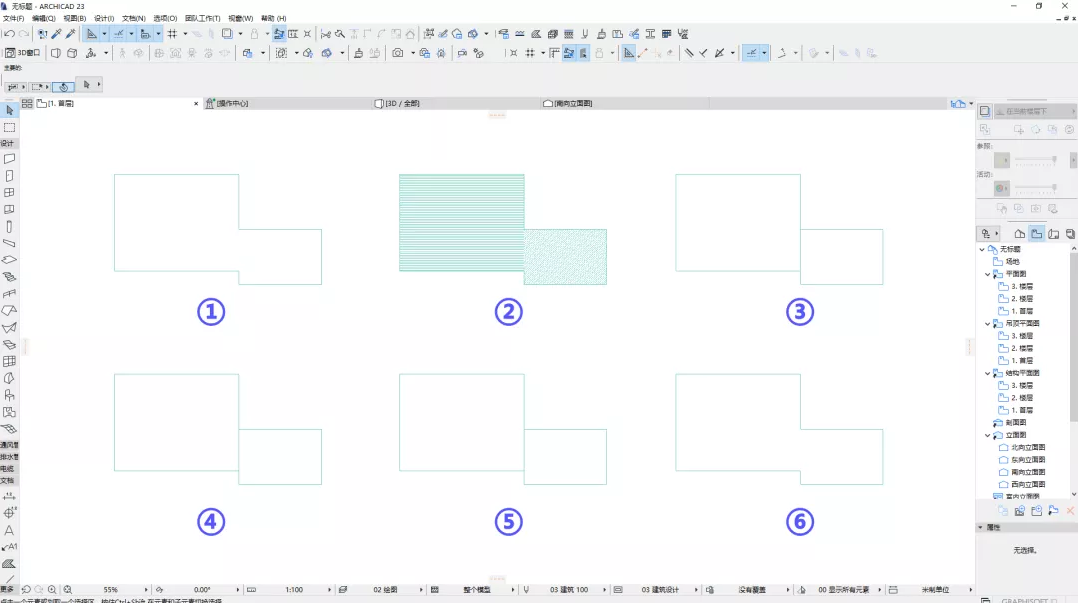Select the Marquee tool in toolbox
Image resolution: width=1078 pixels, height=603 pixels.
(x=9, y=127)
